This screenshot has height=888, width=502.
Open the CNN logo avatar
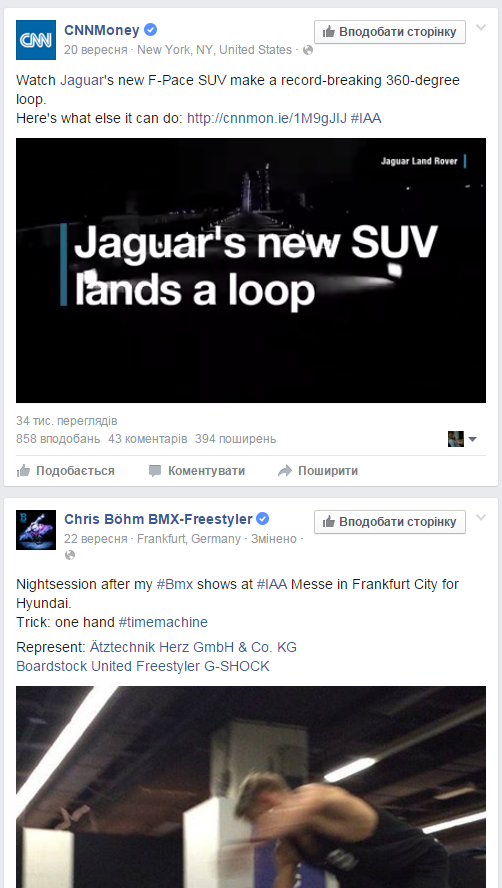(x=36, y=40)
